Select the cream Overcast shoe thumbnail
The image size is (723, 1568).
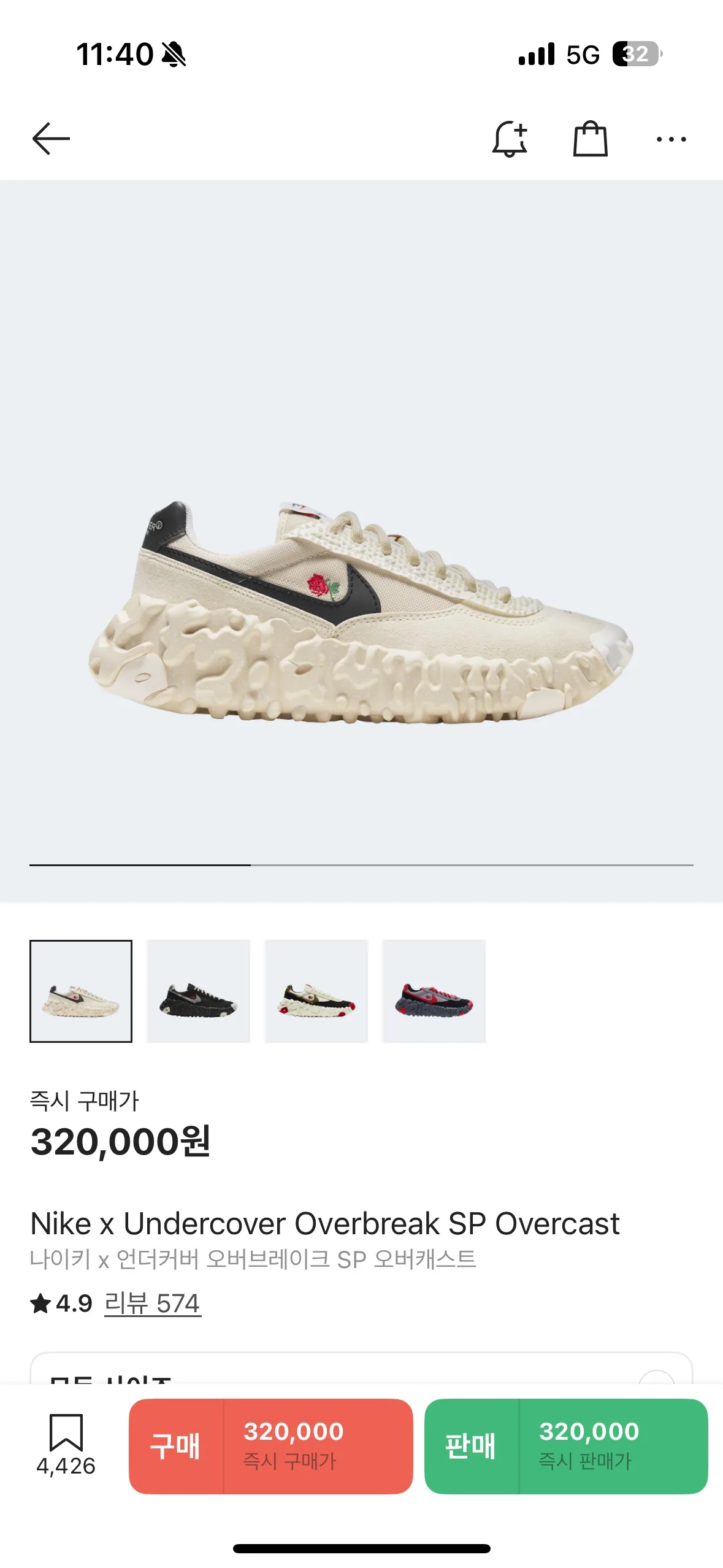pyautogui.click(x=81, y=991)
